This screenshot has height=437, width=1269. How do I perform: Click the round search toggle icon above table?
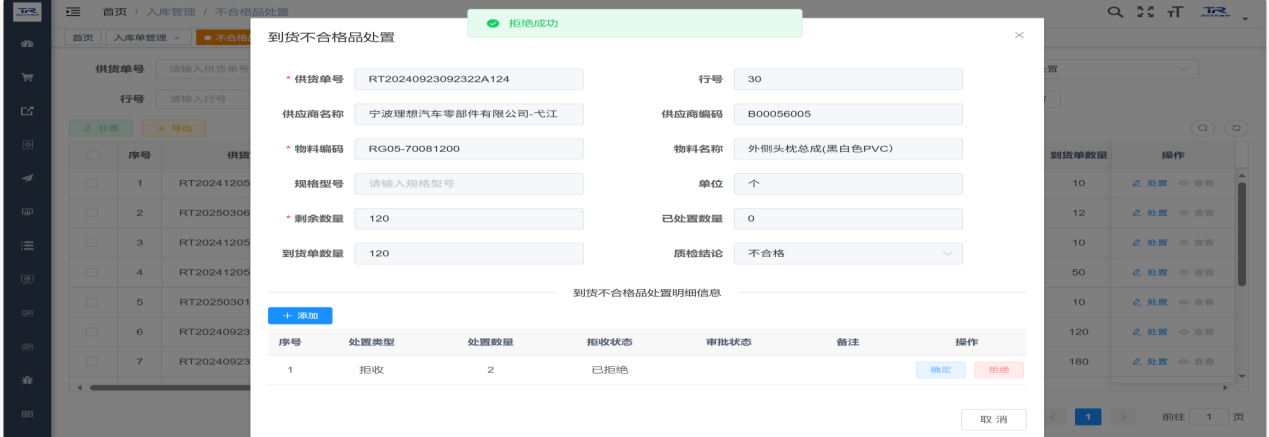point(1201,128)
